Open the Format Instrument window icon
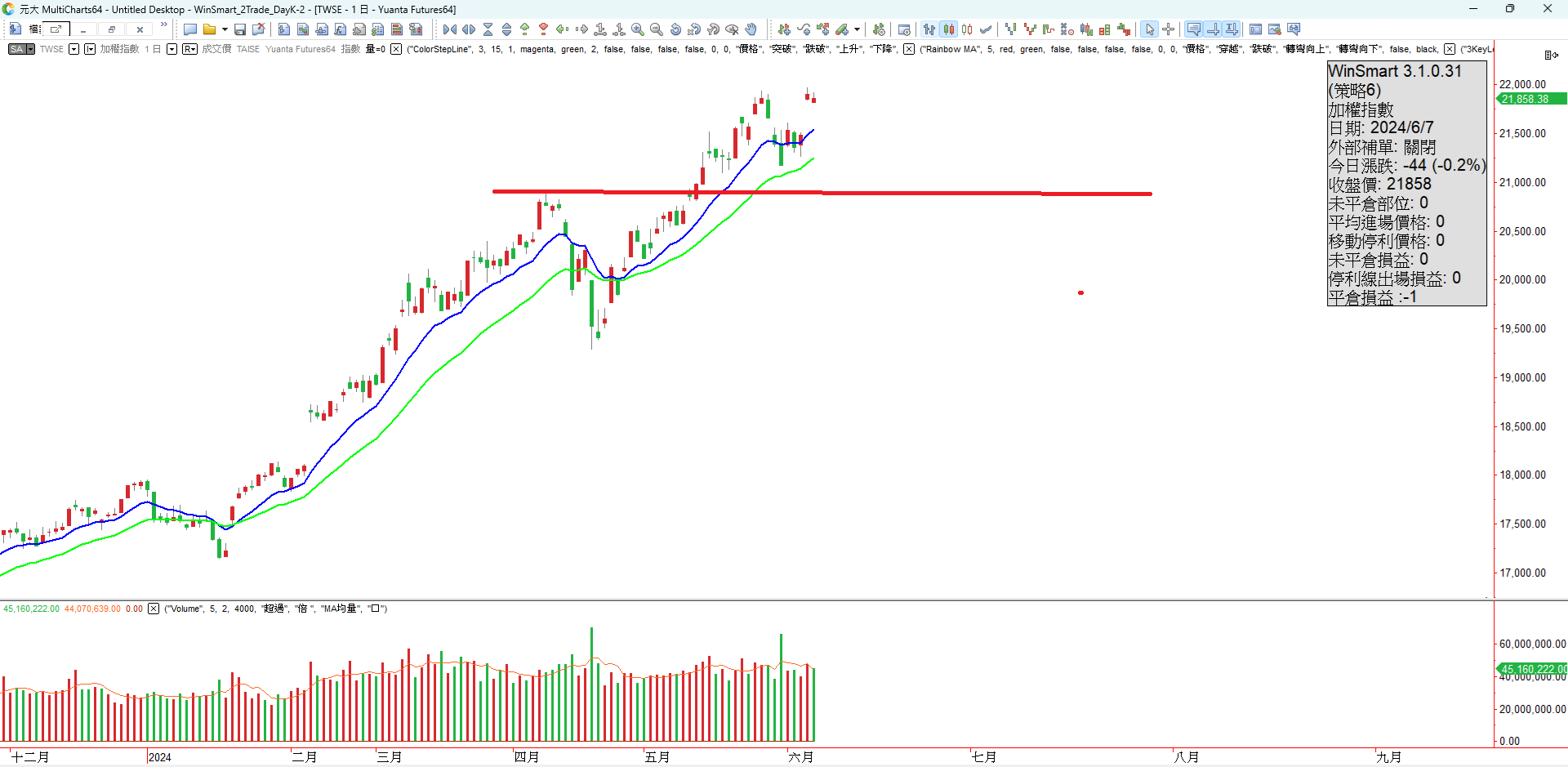Image resolution: width=1568 pixels, height=767 pixels. [x=904, y=29]
